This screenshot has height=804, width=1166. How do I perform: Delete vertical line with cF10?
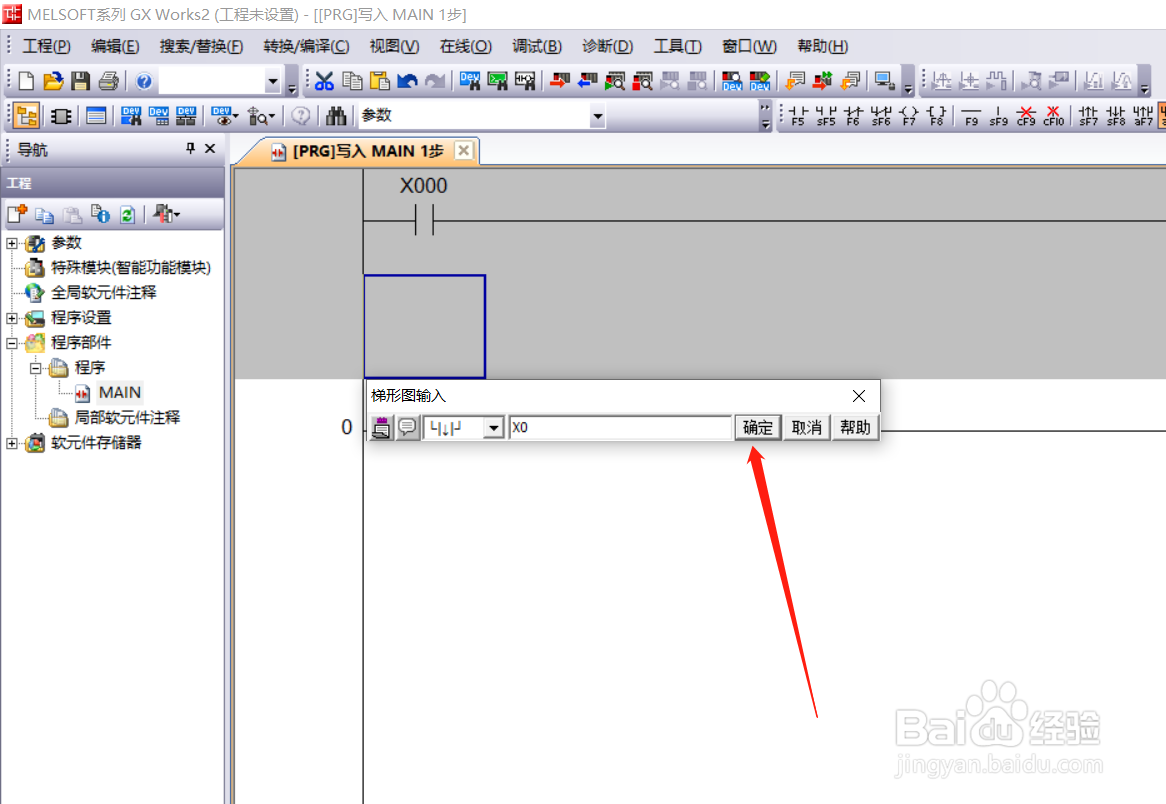coord(1054,115)
